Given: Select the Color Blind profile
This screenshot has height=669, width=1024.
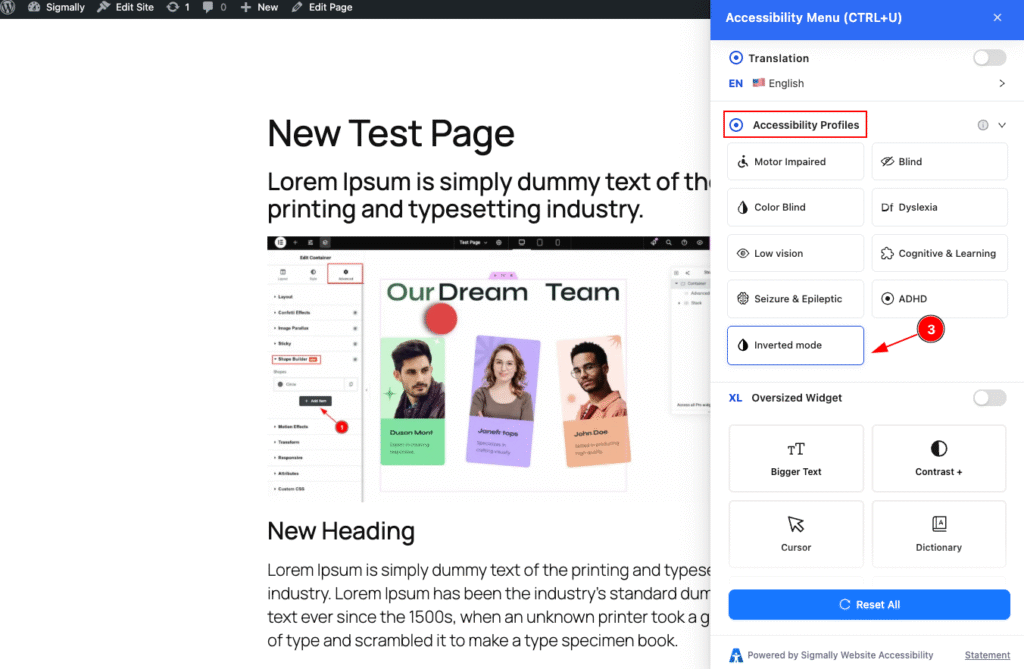Looking at the screenshot, I should pyautogui.click(x=795, y=208).
